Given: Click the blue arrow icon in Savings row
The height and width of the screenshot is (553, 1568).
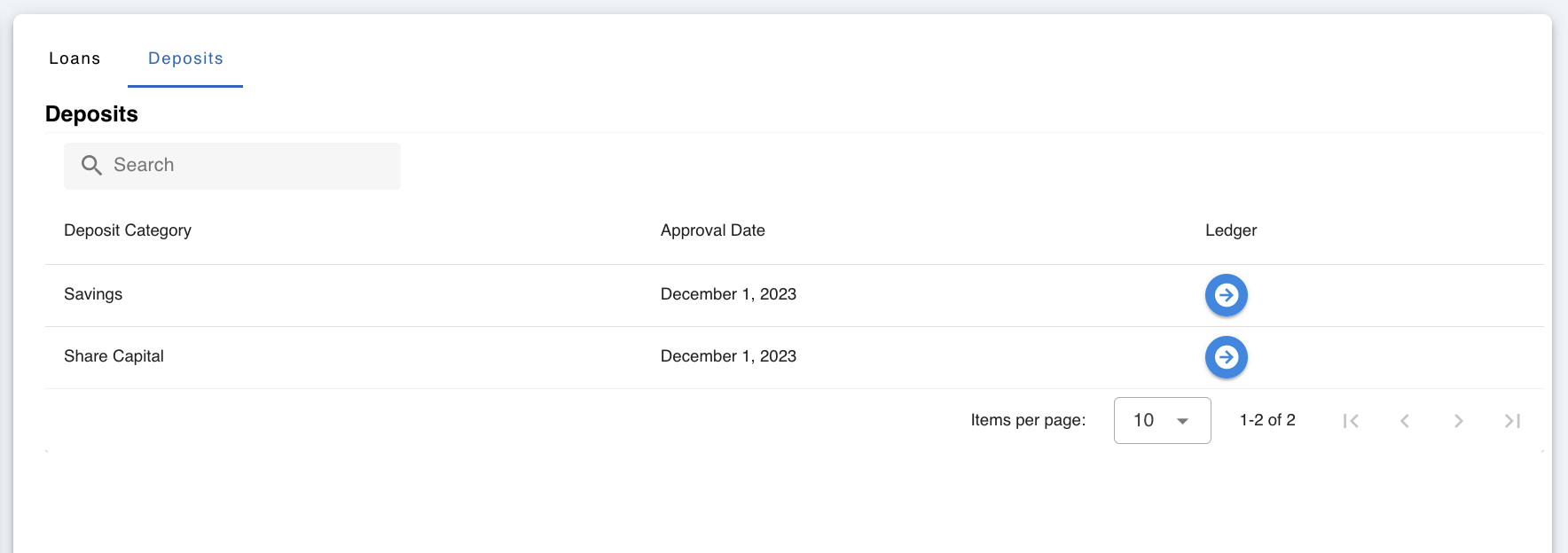Looking at the screenshot, I should (x=1226, y=295).
